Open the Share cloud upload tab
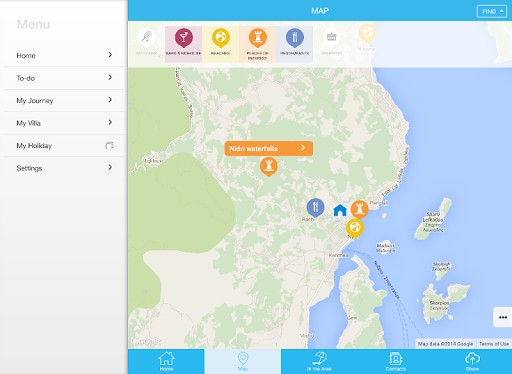The image size is (512, 374). (472, 361)
